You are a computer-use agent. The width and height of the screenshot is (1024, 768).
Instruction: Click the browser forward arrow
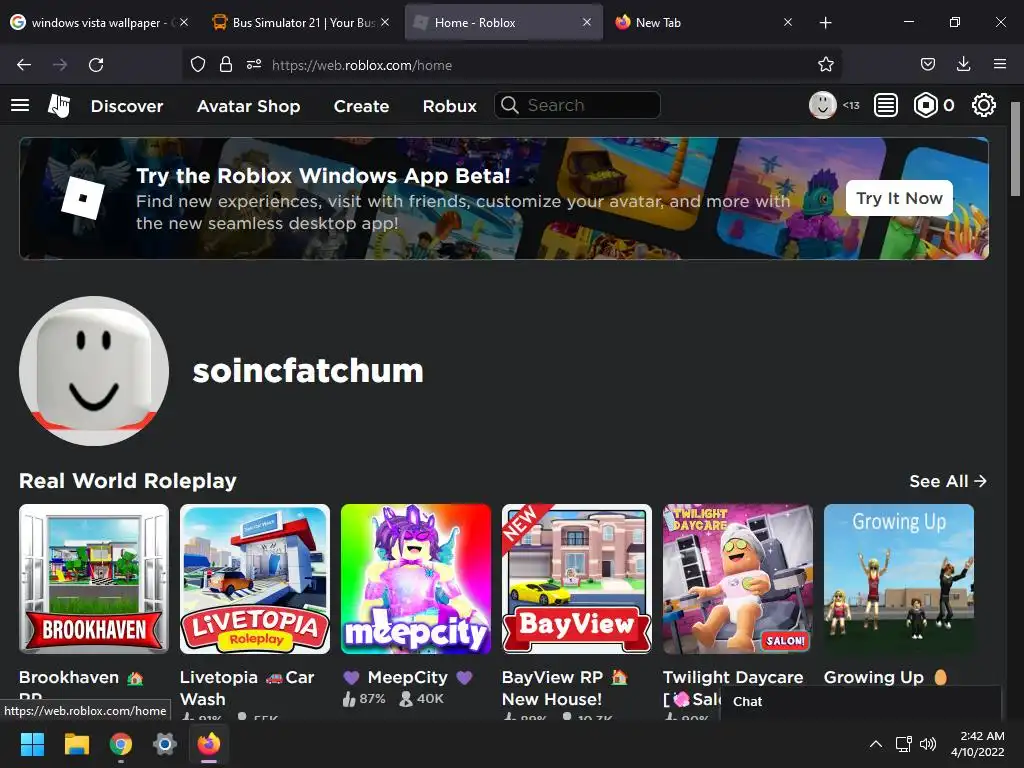(60, 65)
